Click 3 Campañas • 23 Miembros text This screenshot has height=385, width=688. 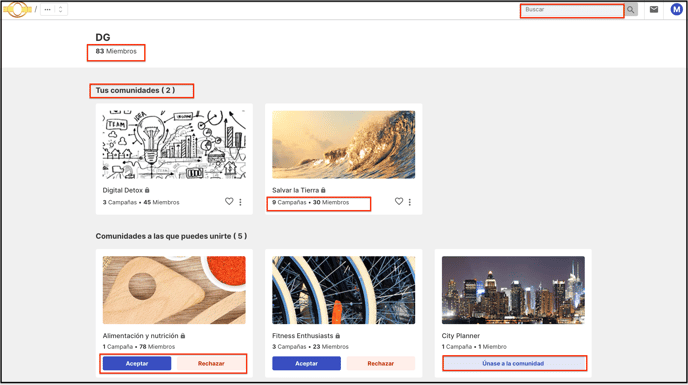310,347
